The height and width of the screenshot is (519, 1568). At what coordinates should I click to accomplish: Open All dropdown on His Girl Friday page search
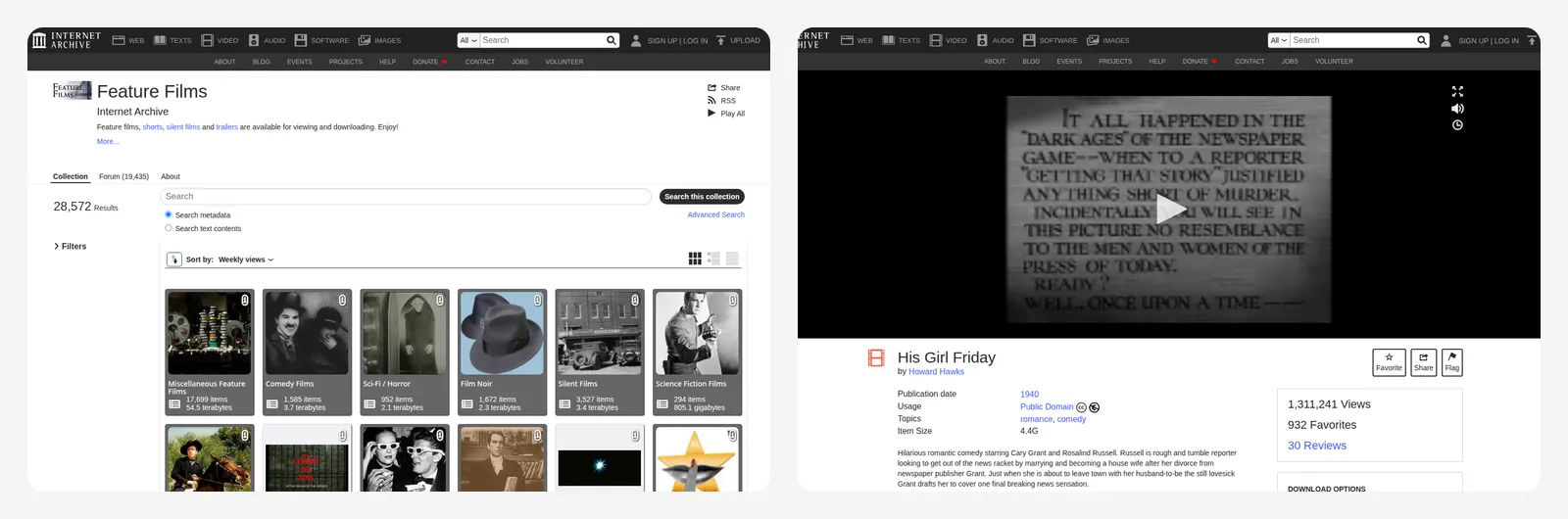pos(1279,40)
